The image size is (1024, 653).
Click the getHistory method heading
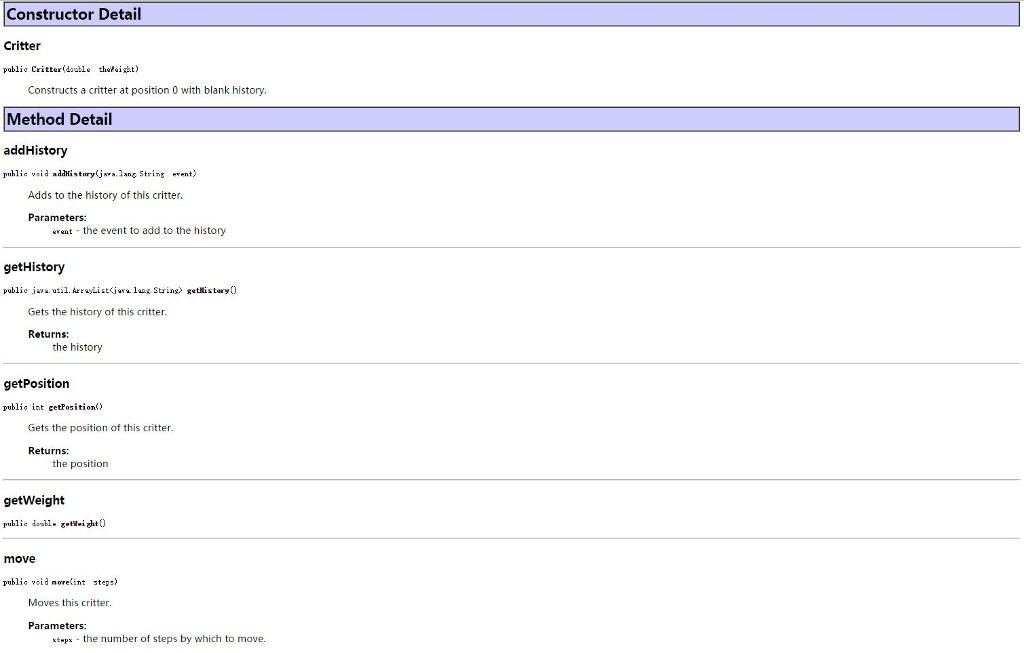click(x=34, y=267)
